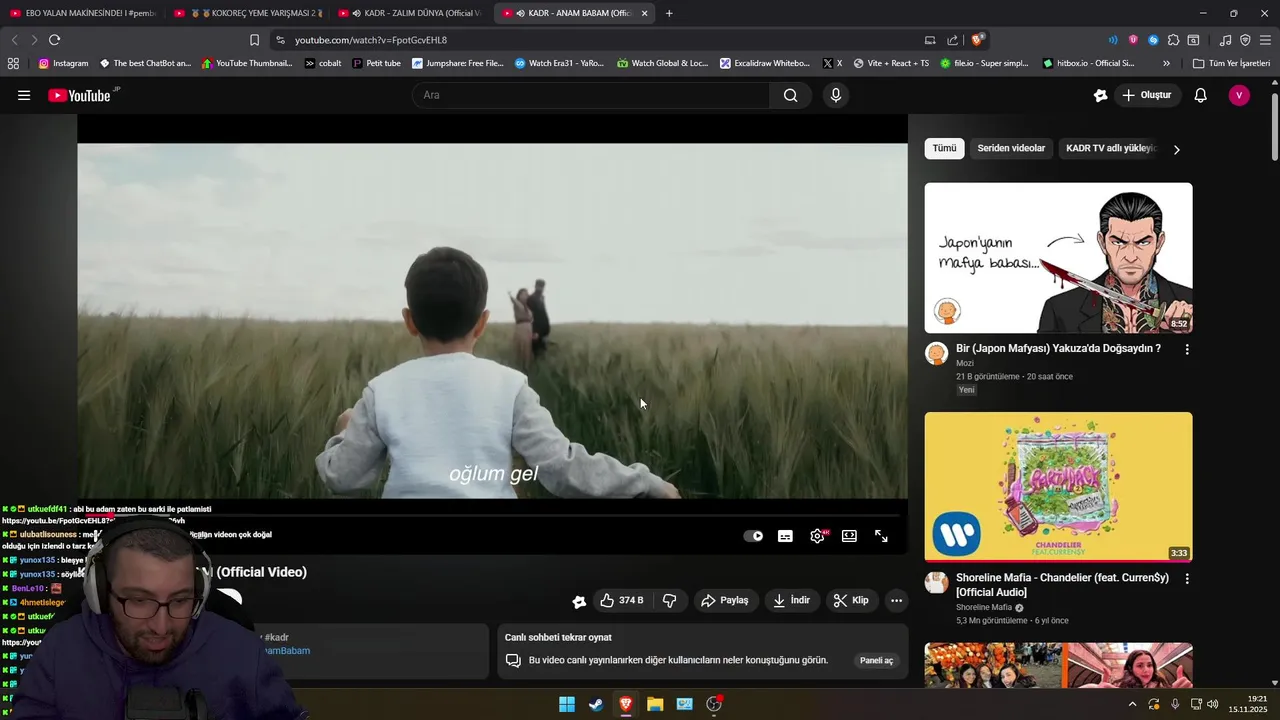The image size is (1280, 720).
Task: Open apps grid icon on bookmarks bar
Action: 13,63
